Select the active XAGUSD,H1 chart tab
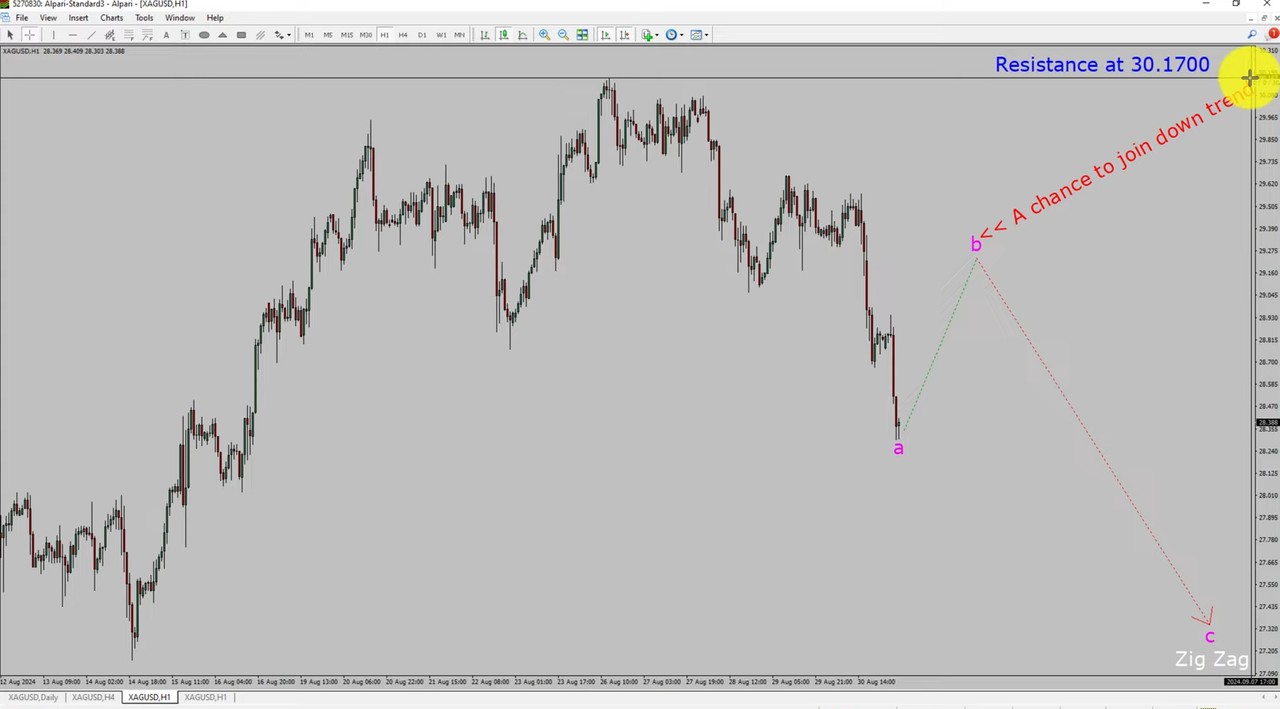The width and height of the screenshot is (1280, 709). coord(149,697)
